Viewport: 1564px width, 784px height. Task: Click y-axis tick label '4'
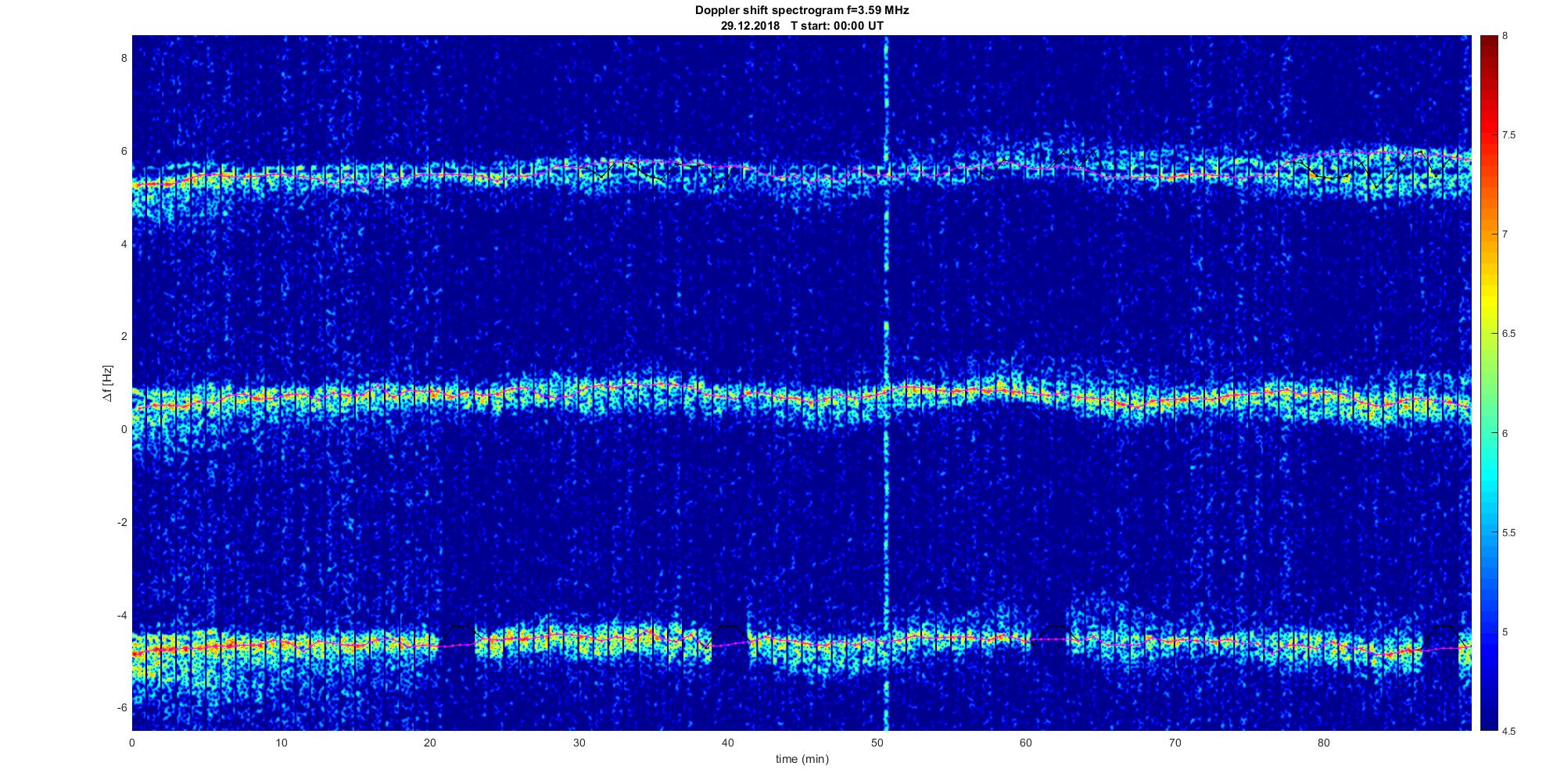[124, 244]
